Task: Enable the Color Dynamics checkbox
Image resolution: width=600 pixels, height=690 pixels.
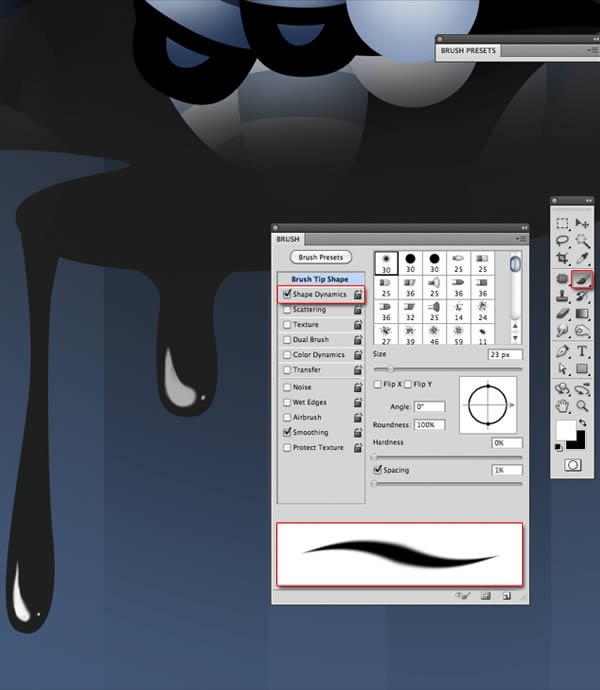Action: coord(287,355)
